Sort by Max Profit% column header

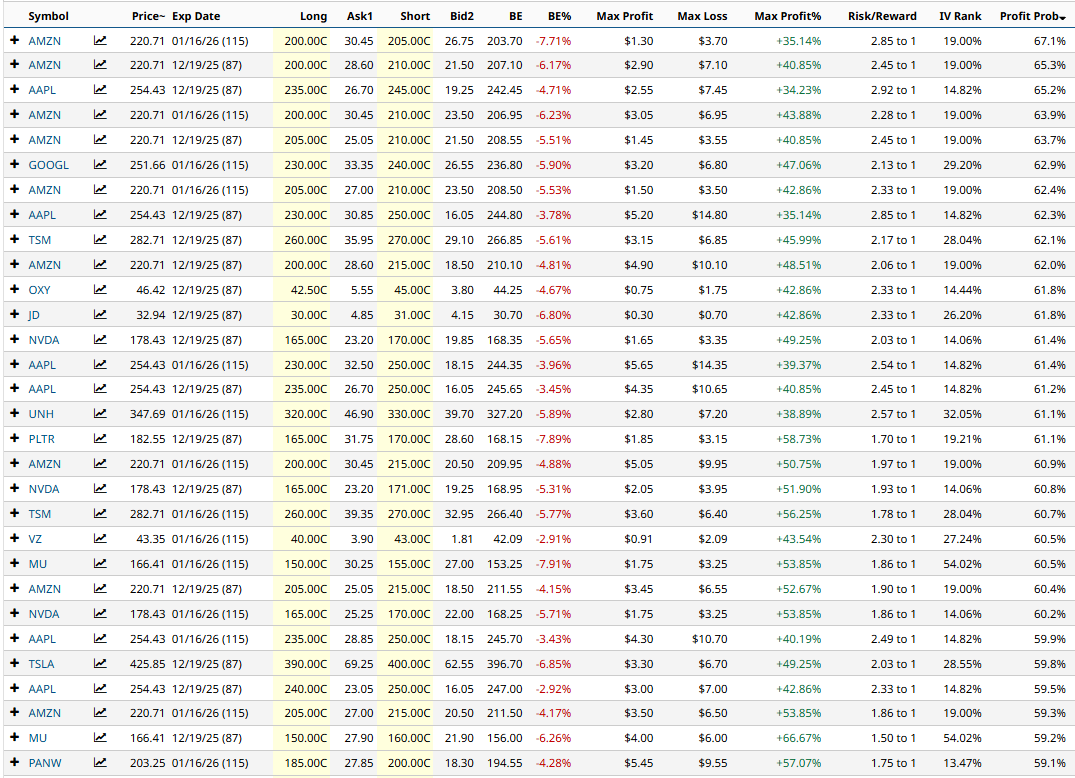coord(788,16)
